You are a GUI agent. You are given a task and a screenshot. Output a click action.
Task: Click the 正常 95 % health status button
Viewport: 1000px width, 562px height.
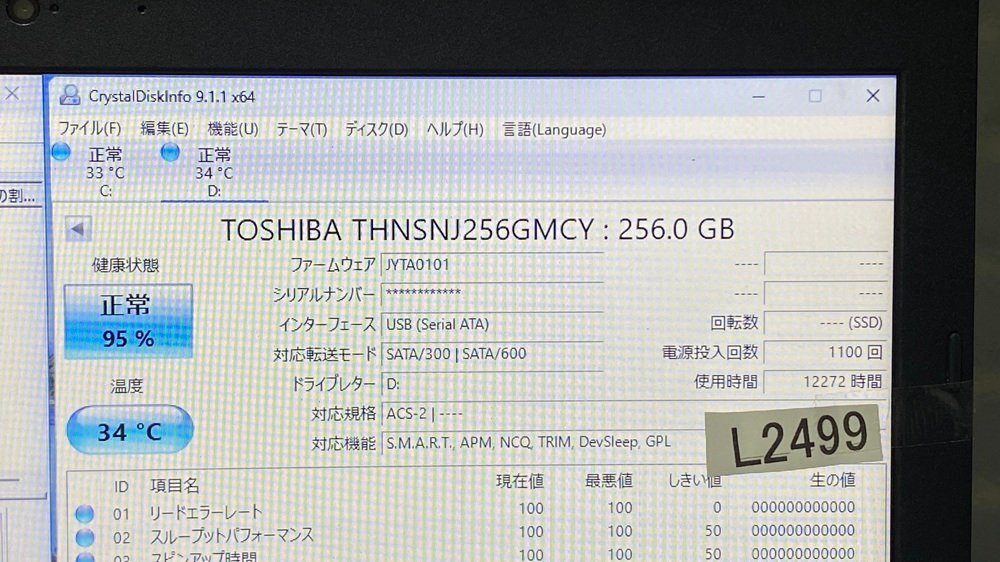128,322
